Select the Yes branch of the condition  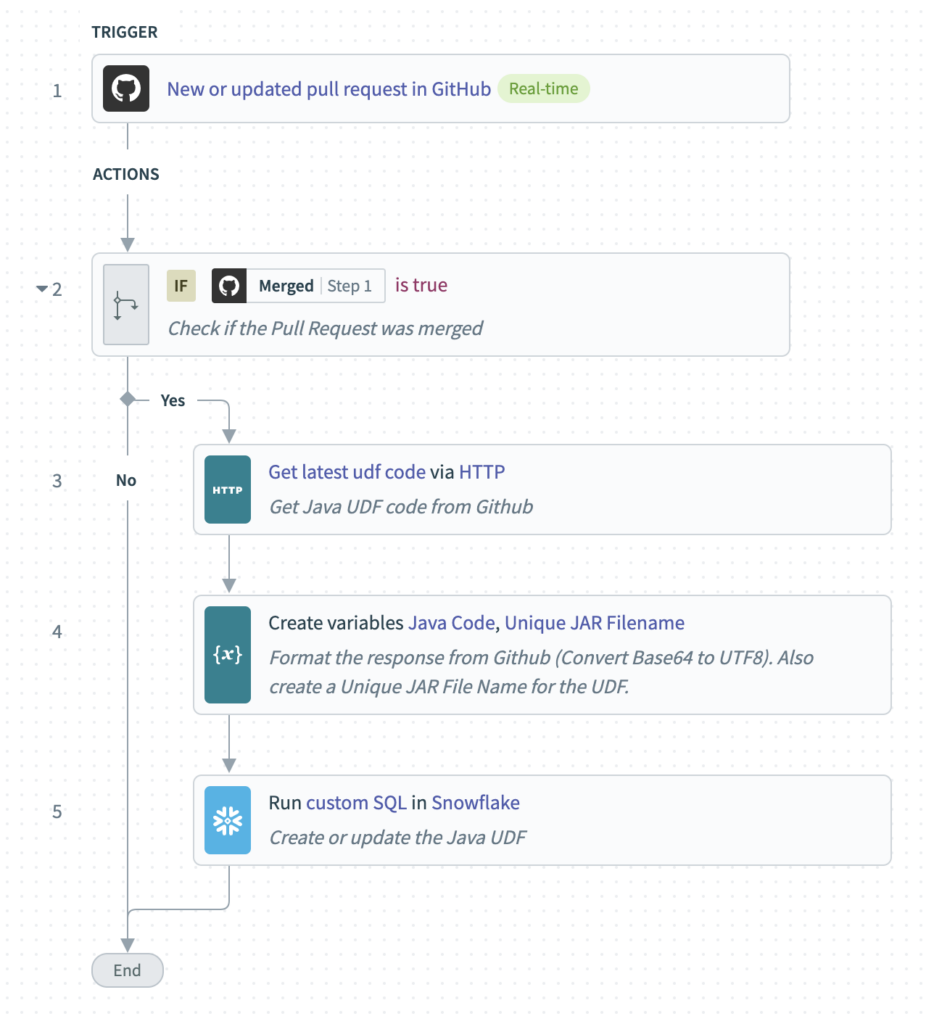point(172,400)
